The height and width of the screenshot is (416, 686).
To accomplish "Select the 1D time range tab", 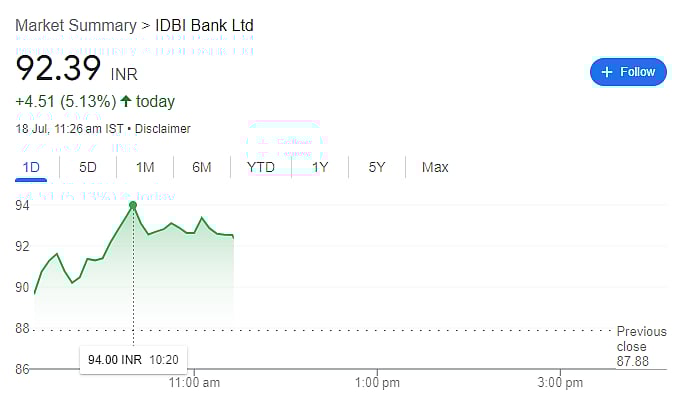I will (31, 167).
